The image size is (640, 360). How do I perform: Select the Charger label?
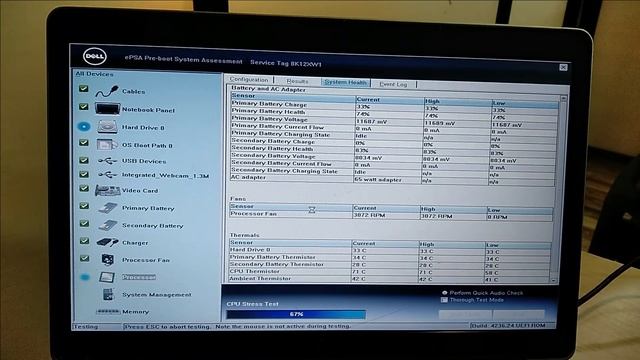[135, 243]
